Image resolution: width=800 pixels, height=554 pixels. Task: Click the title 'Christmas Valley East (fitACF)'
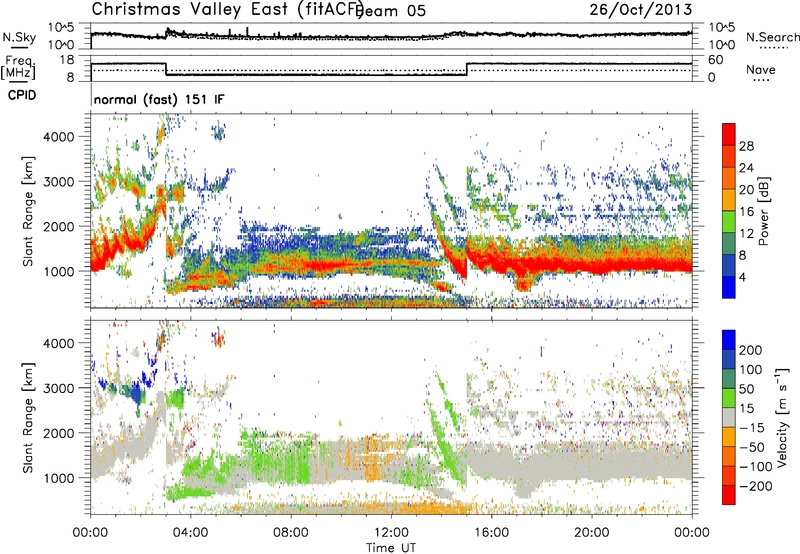227,9
